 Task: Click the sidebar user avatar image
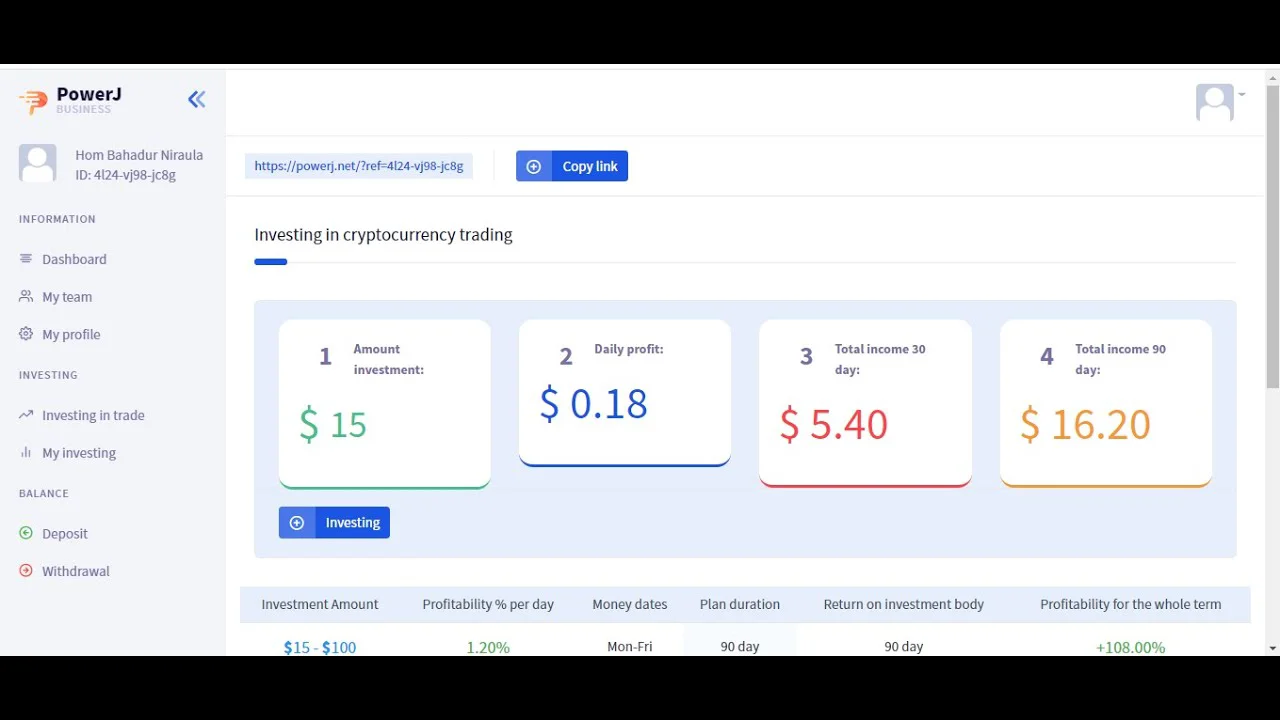click(38, 163)
